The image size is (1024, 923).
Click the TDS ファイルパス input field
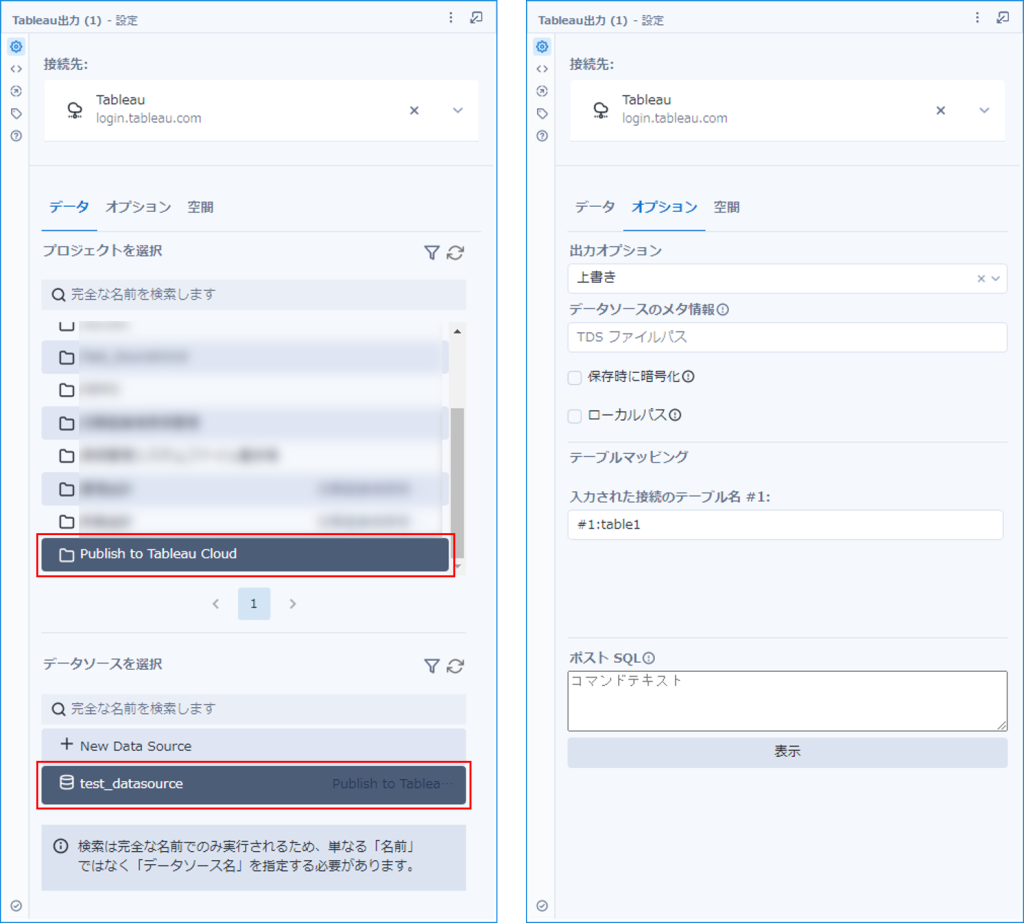pos(787,337)
